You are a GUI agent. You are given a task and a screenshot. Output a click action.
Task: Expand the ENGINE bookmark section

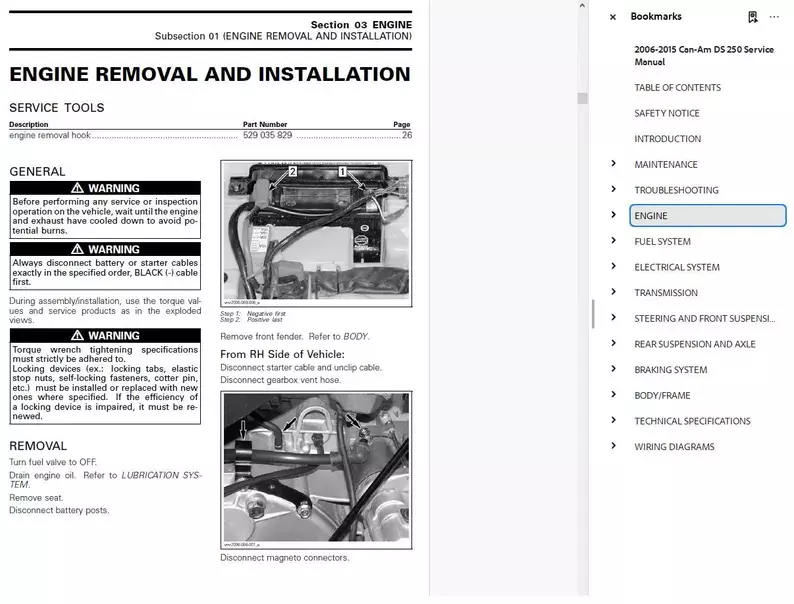[x=613, y=215]
